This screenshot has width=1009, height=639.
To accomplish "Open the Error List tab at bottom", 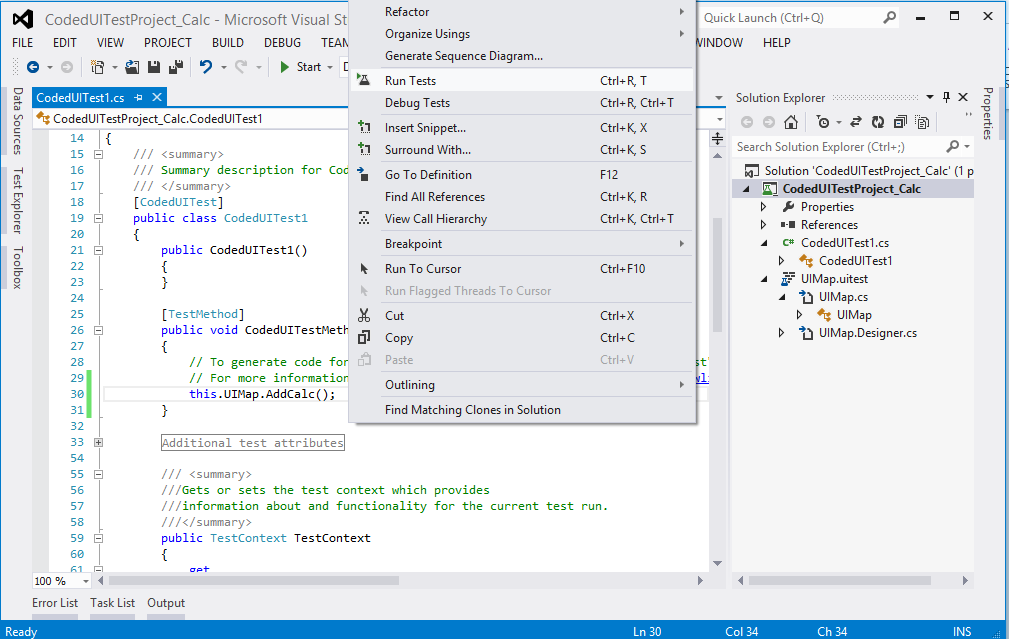I will pos(55,603).
